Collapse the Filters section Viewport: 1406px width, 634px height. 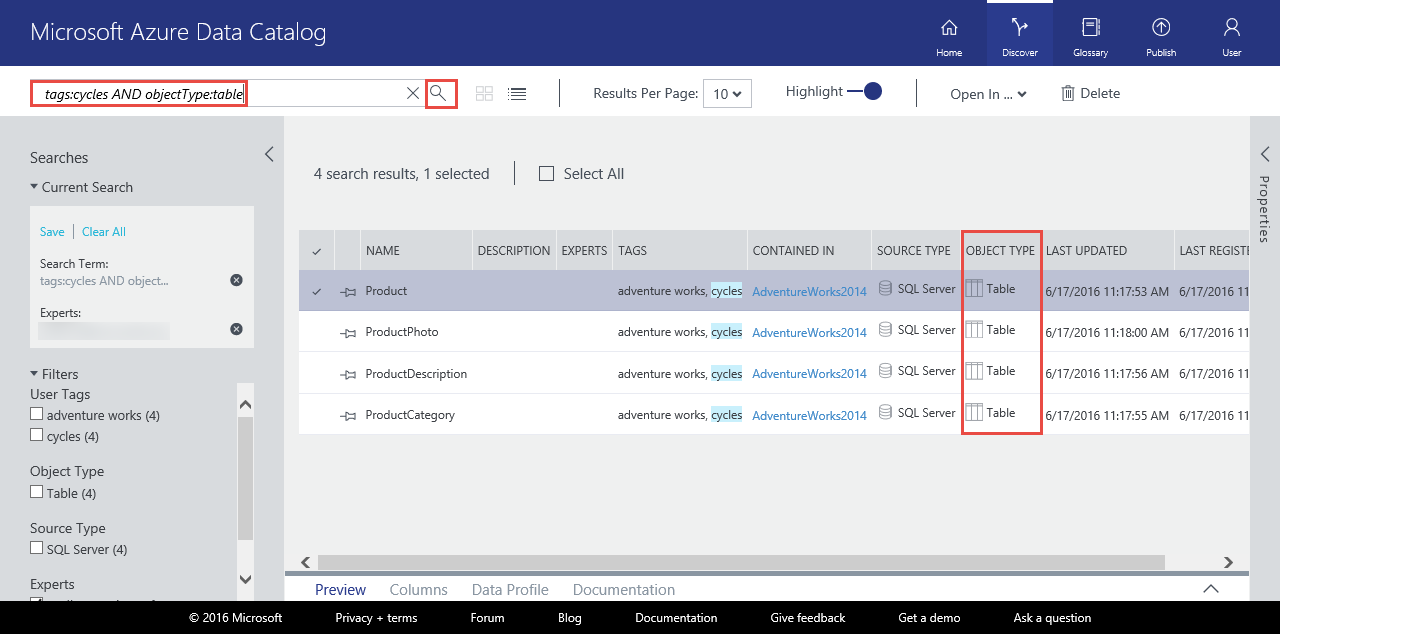tap(35, 374)
